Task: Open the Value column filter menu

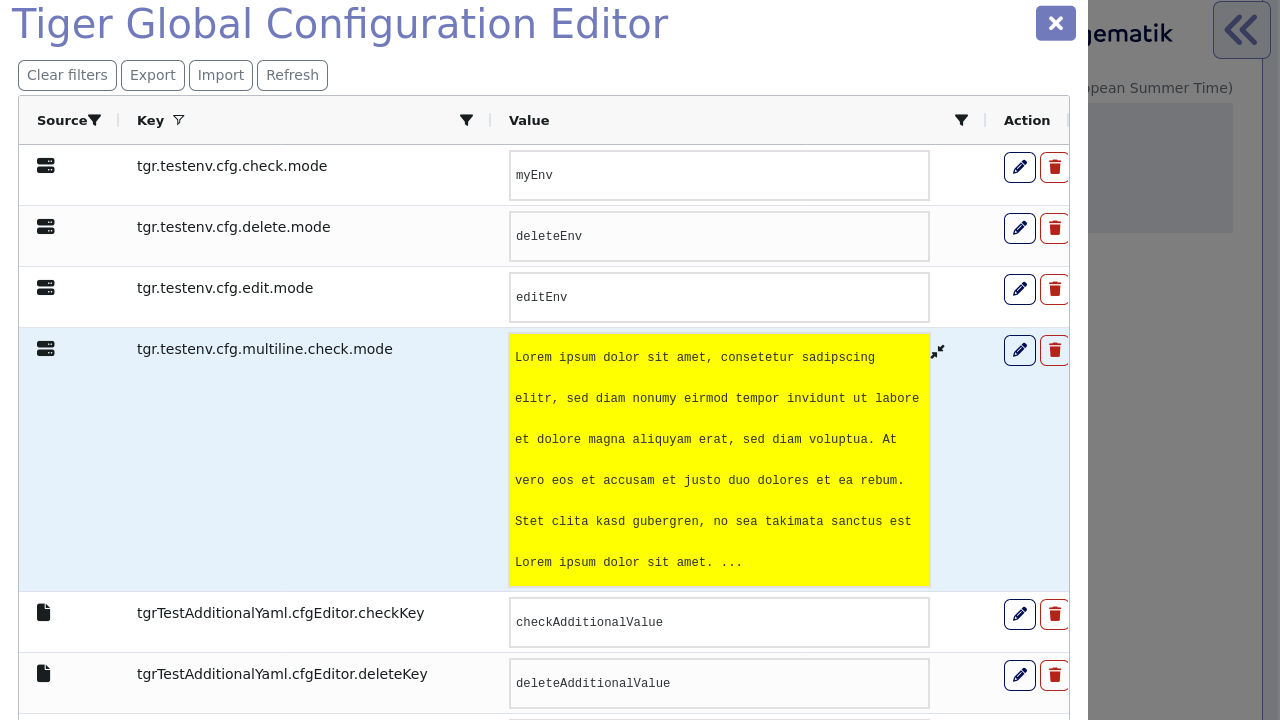Action: pyautogui.click(x=961, y=120)
